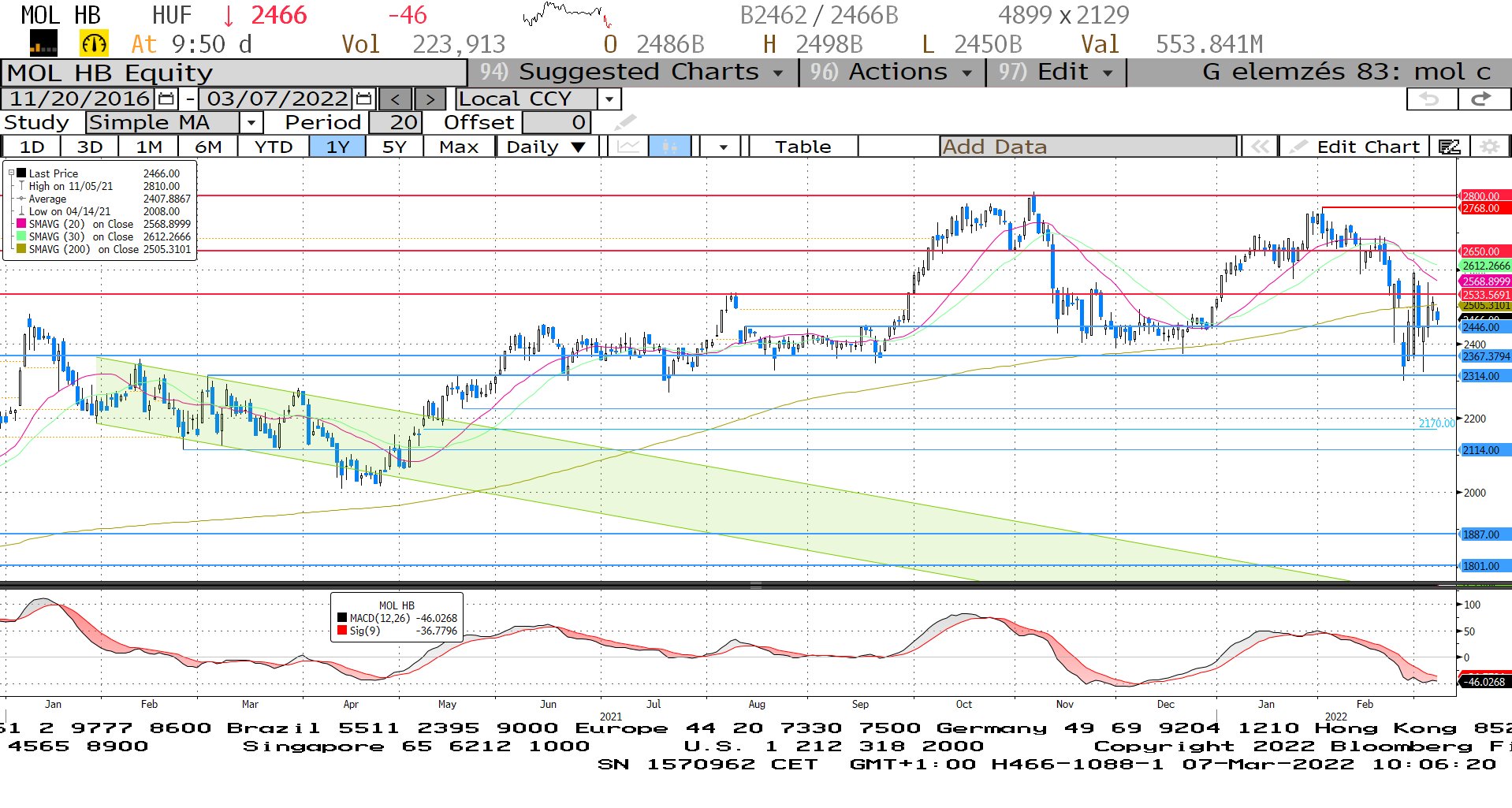This screenshot has width=1512, height=808.
Task: Open chart settings gear icon
Action: pos(1489,147)
